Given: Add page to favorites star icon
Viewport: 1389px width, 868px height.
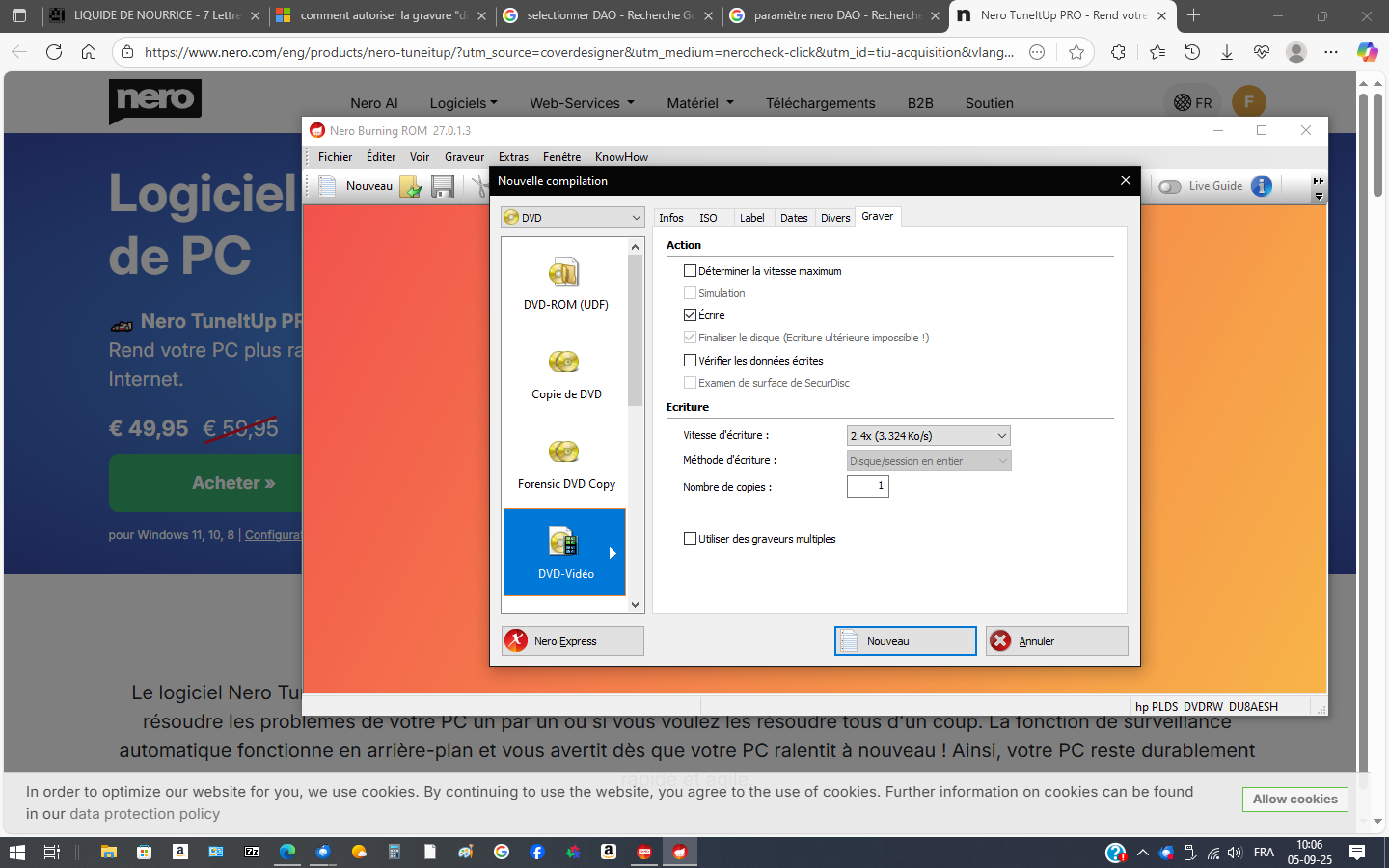Looking at the screenshot, I should [x=1076, y=52].
